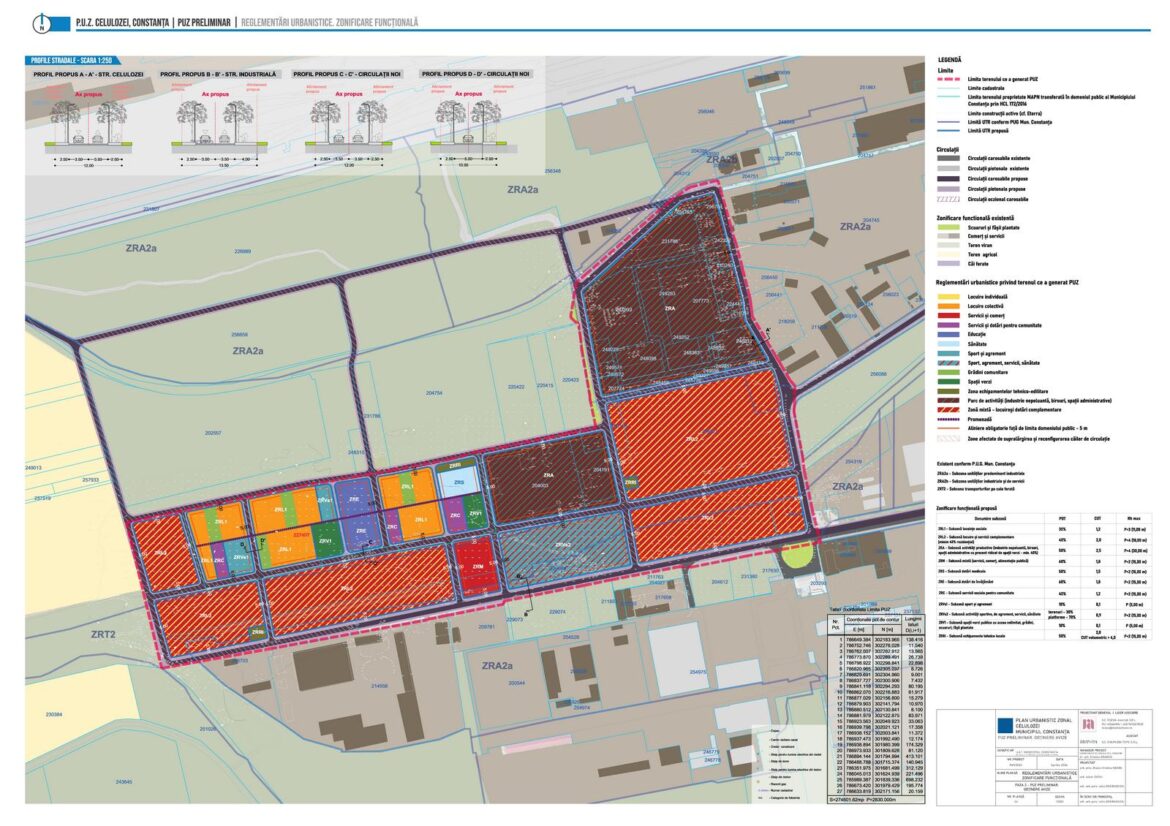
Task: Click the hatched Circulații ocazional carosabile symbol
Action: (x=947, y=199)
